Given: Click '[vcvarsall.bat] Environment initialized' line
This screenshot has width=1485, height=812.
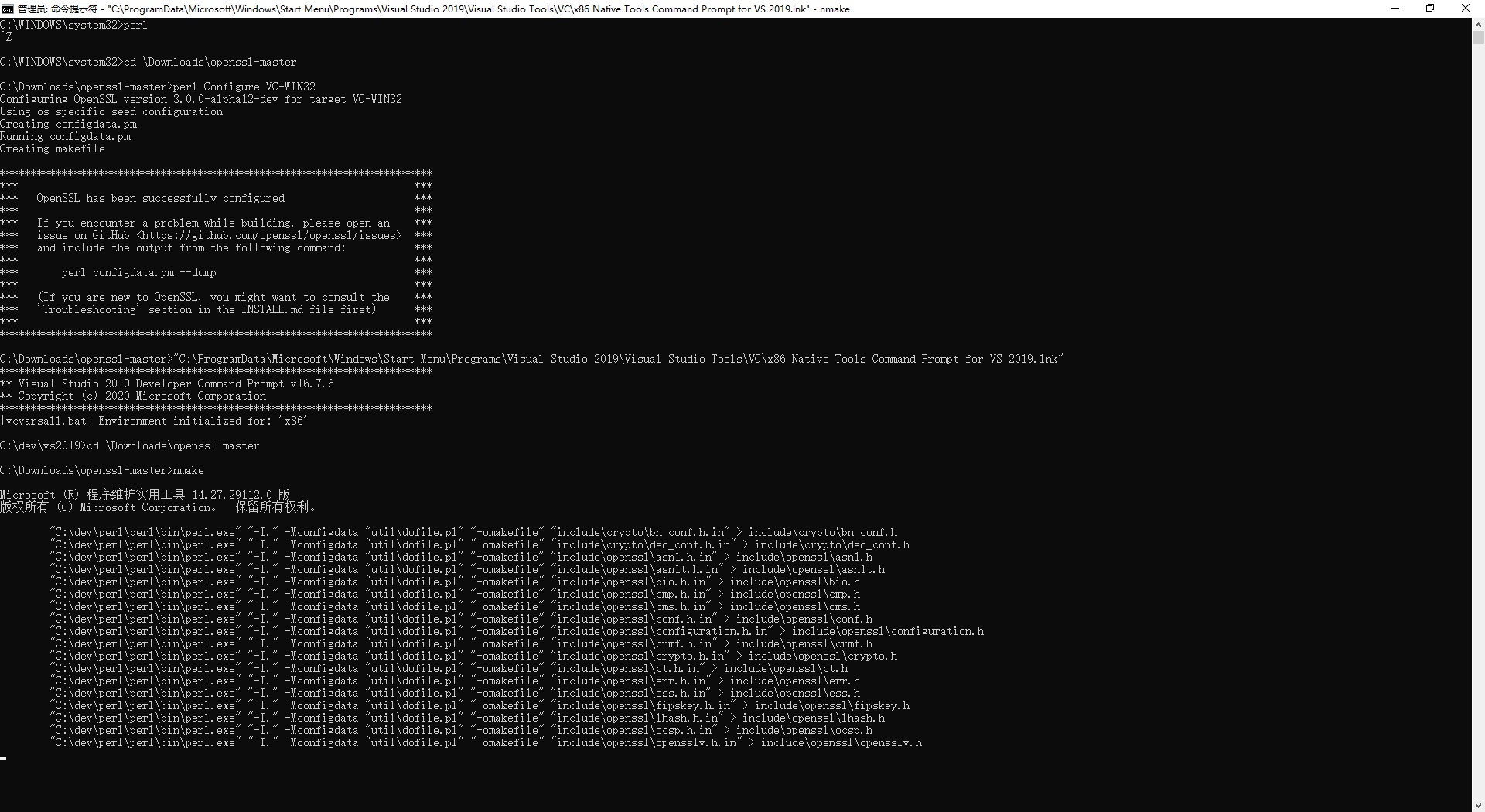Looking at the screenshot, I should click(154, 421).
